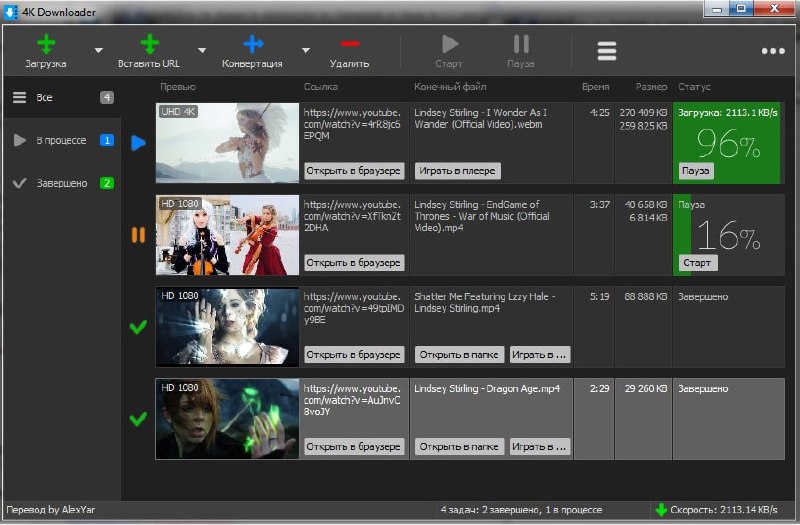Image resolution: width=800 pixels, height=525 pixels.
Task: Click the blue play icon beside the first download
Action: [138, 143]
